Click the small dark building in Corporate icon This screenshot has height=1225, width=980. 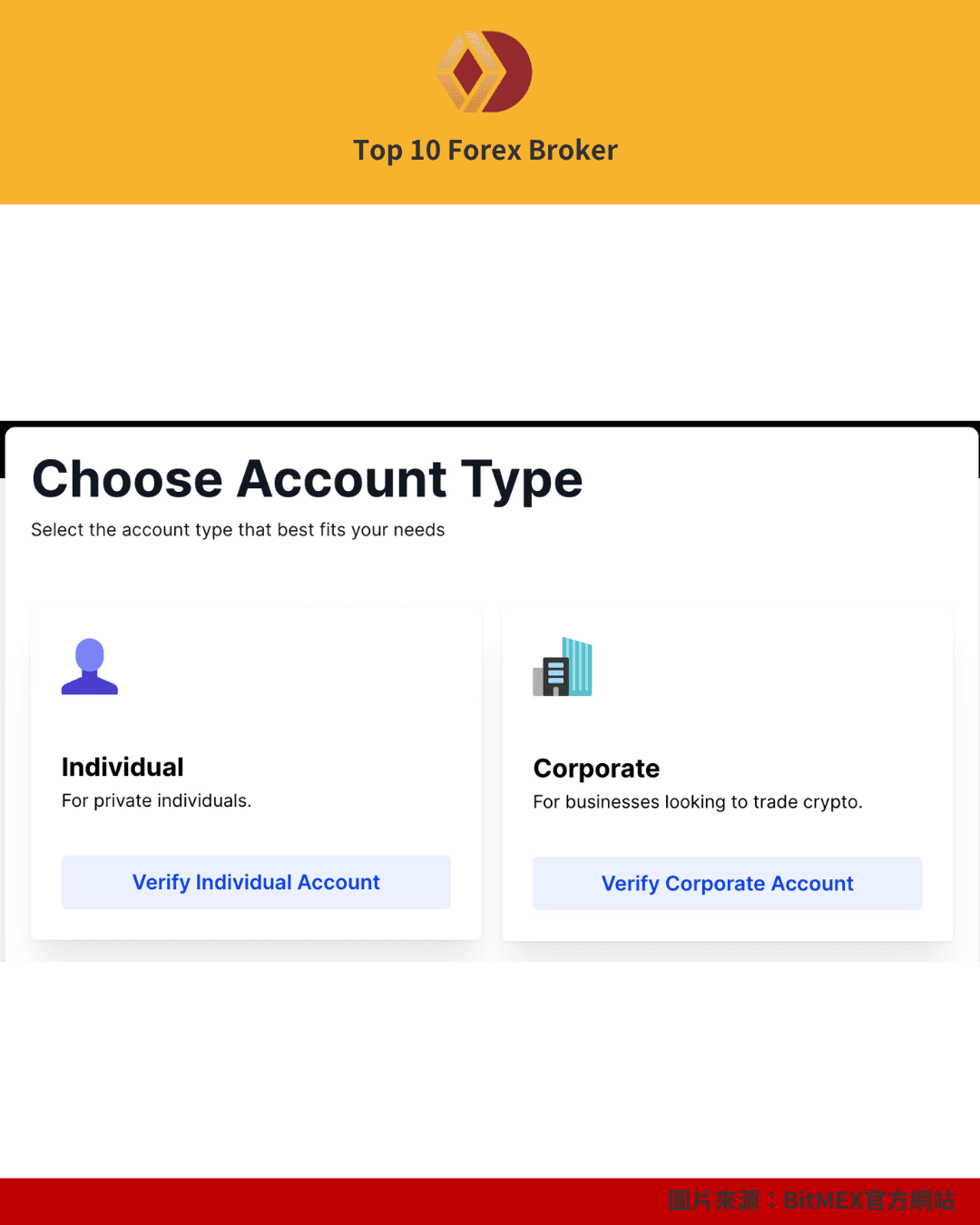pyautogui.click(x=555, y=676)
